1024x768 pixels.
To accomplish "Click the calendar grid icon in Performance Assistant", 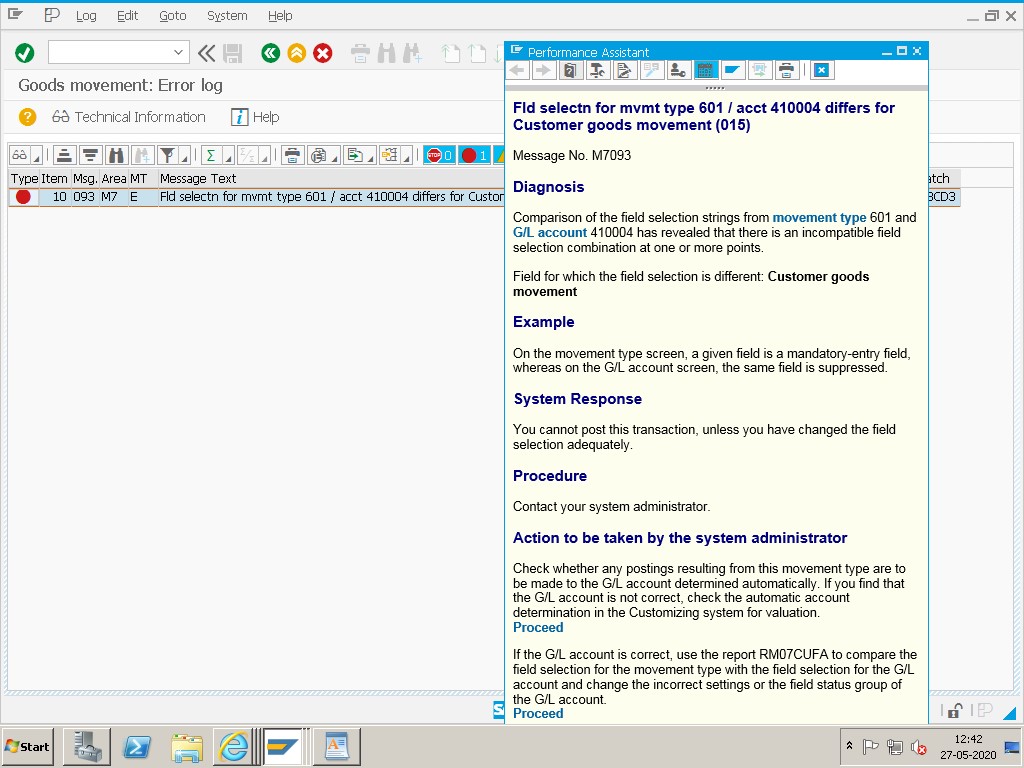I will [x=705, y=70].
